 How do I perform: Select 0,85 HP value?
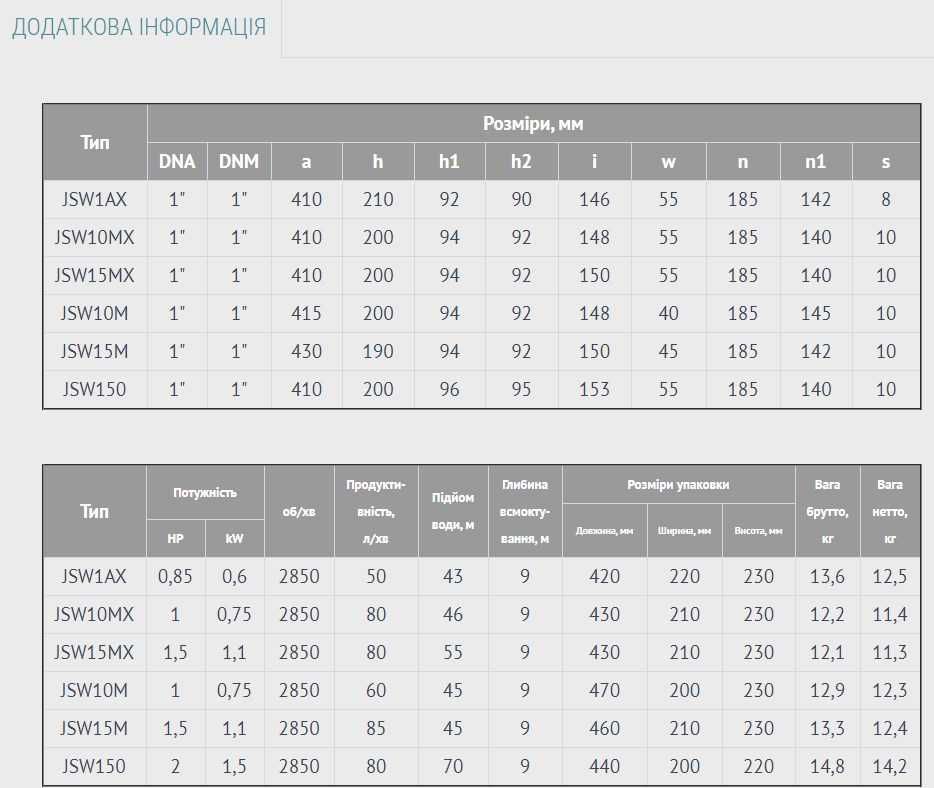[x=175, y=576]
